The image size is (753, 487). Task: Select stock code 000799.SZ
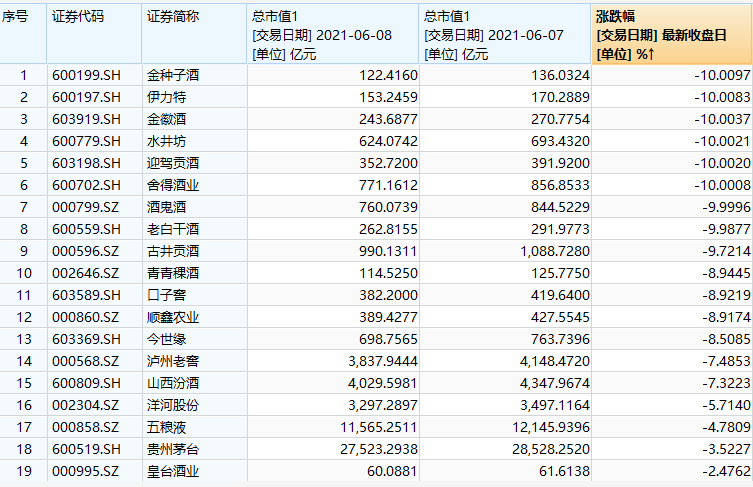pos(85,207)
